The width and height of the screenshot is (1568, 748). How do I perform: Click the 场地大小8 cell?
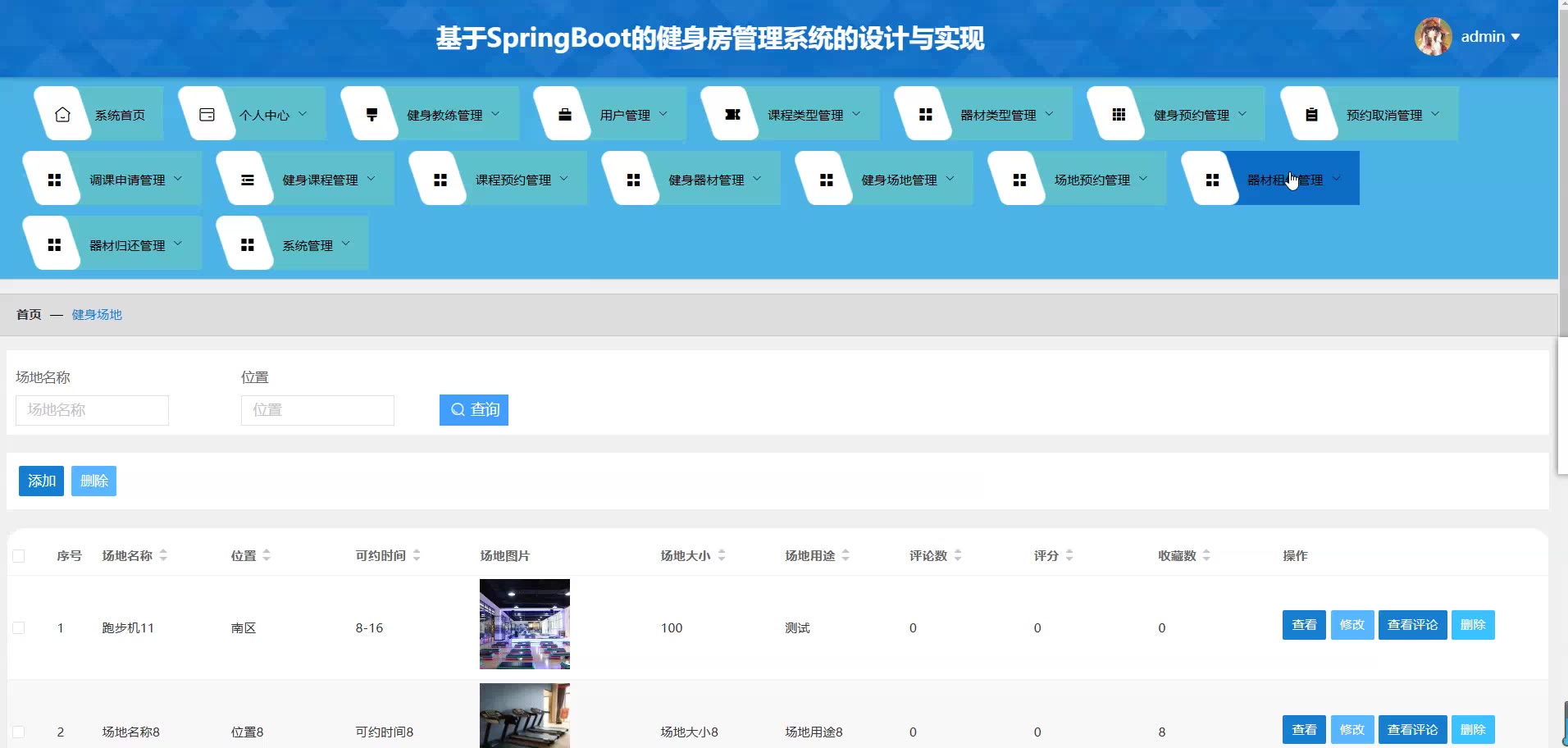pyautogui.click(x=690, y=732)
